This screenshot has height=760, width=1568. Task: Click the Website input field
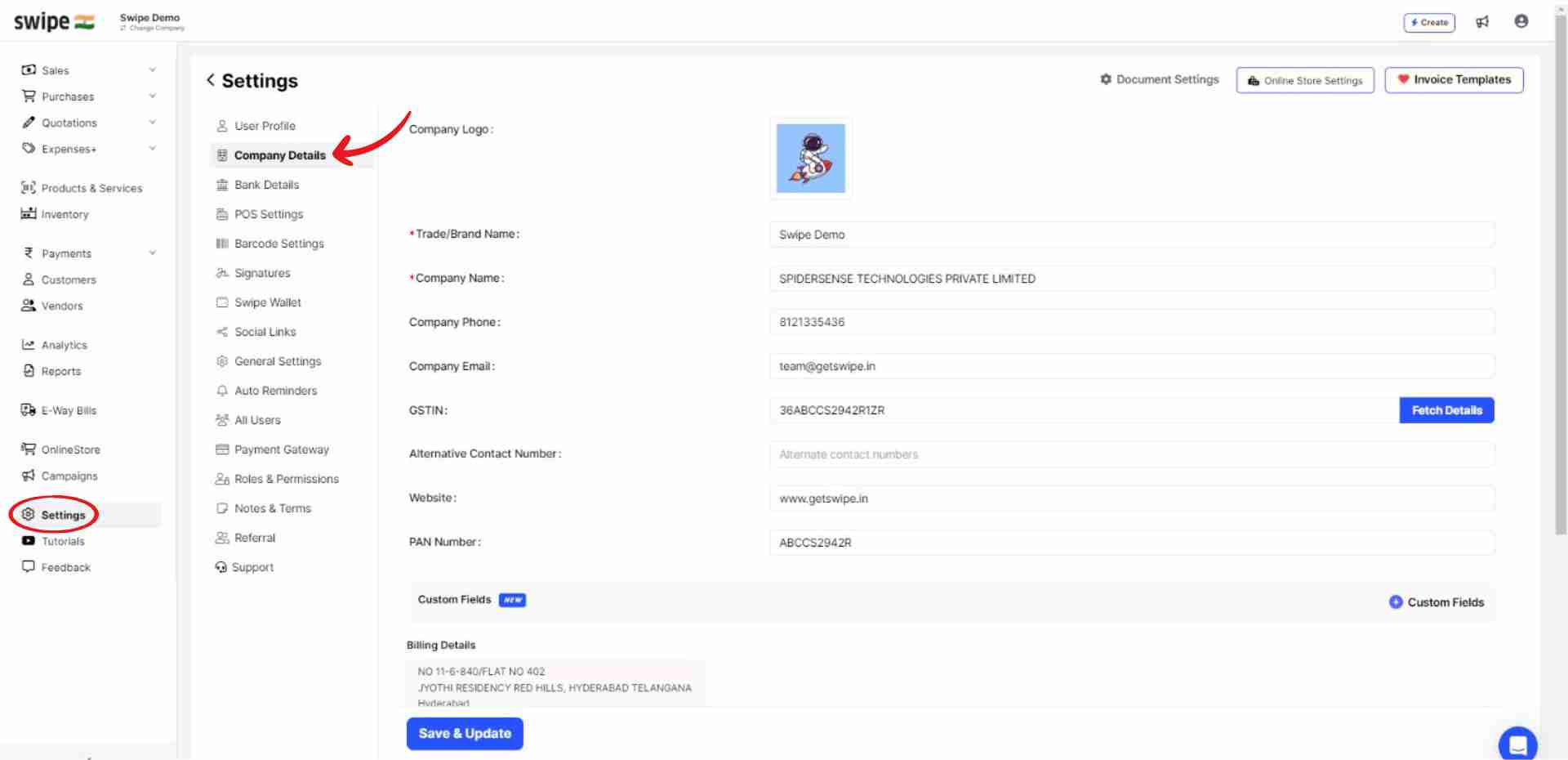[x=1132, y=498]
